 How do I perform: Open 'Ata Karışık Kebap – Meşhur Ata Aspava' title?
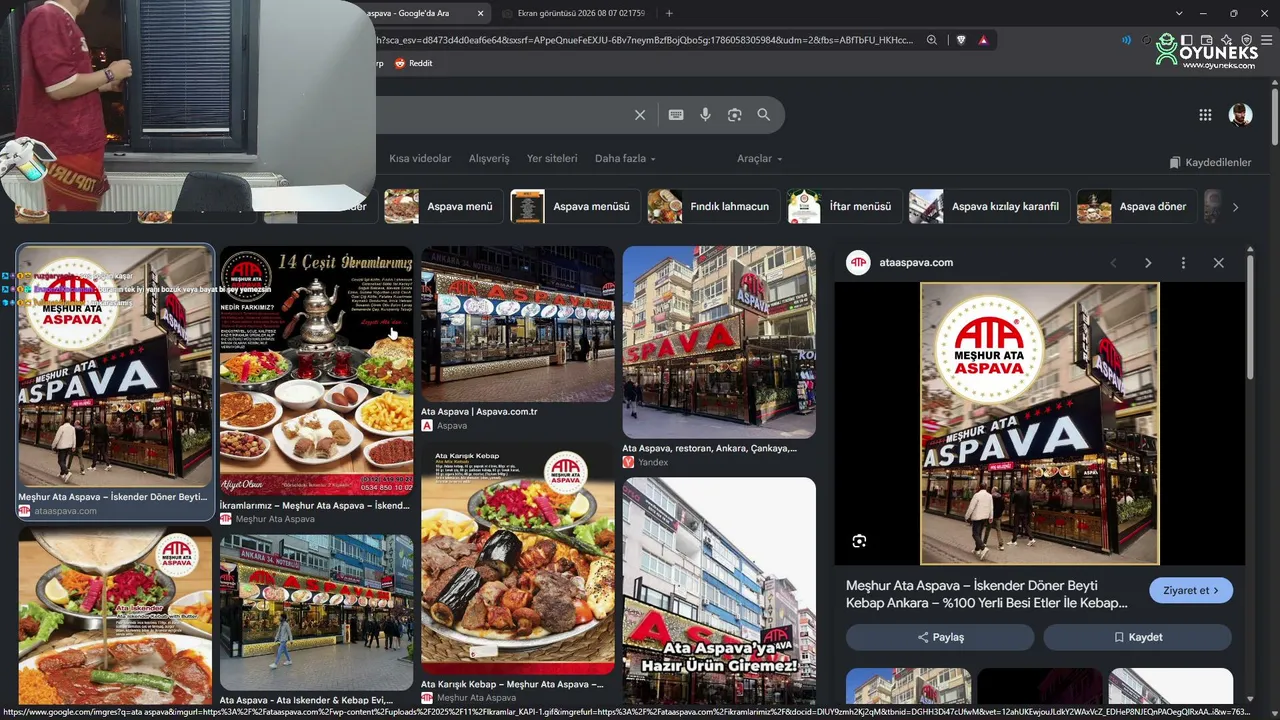click(x=512, y=685)
